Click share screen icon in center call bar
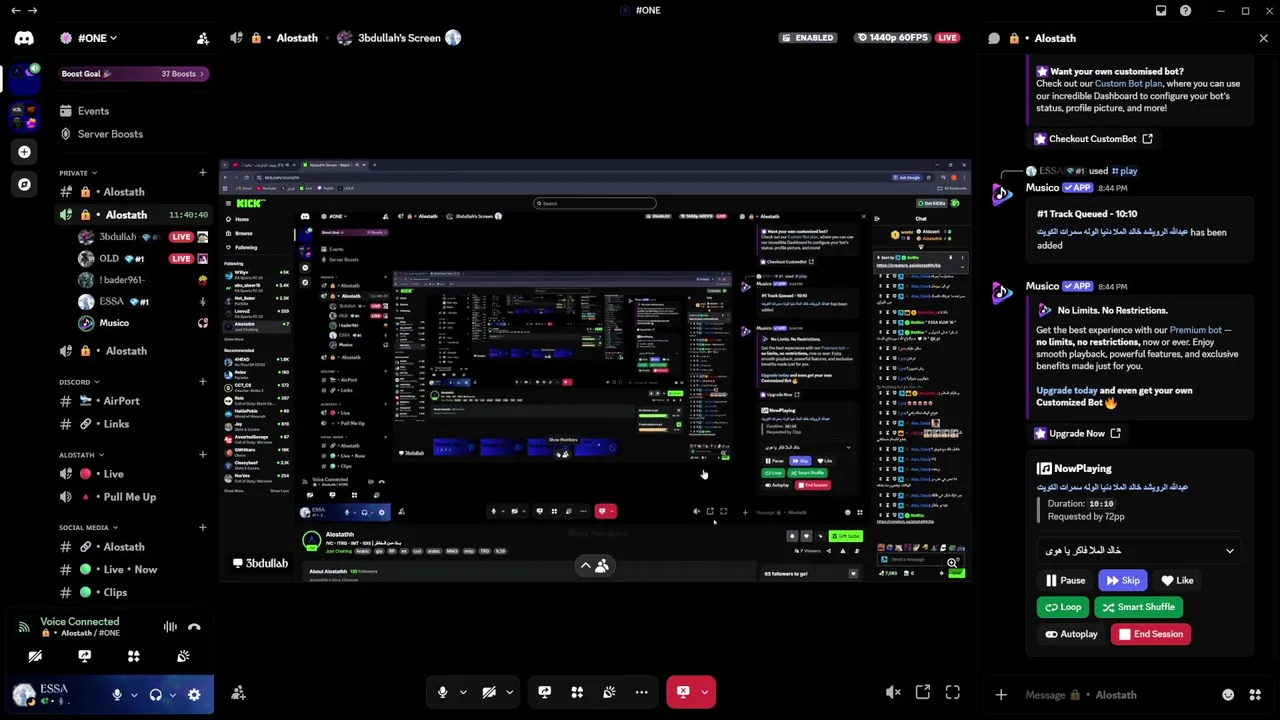 pos(544,692)
